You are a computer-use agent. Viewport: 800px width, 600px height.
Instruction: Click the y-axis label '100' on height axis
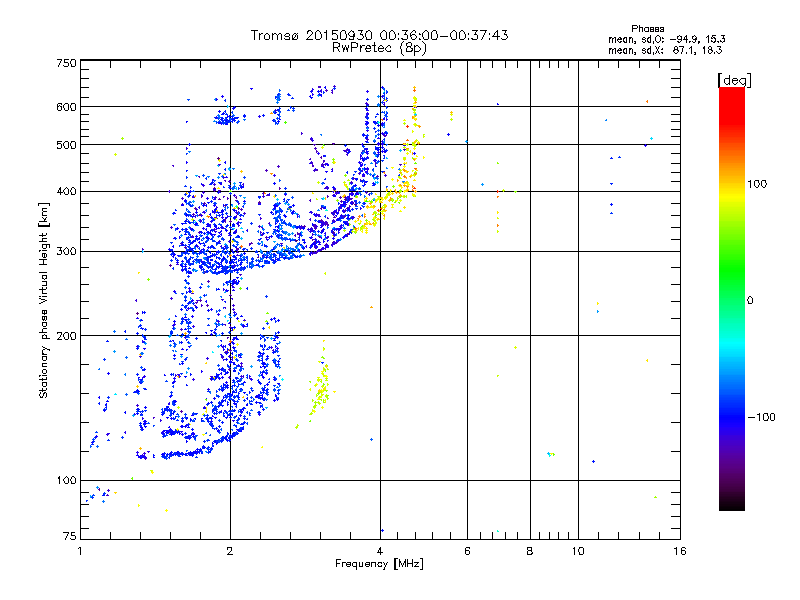67,481
